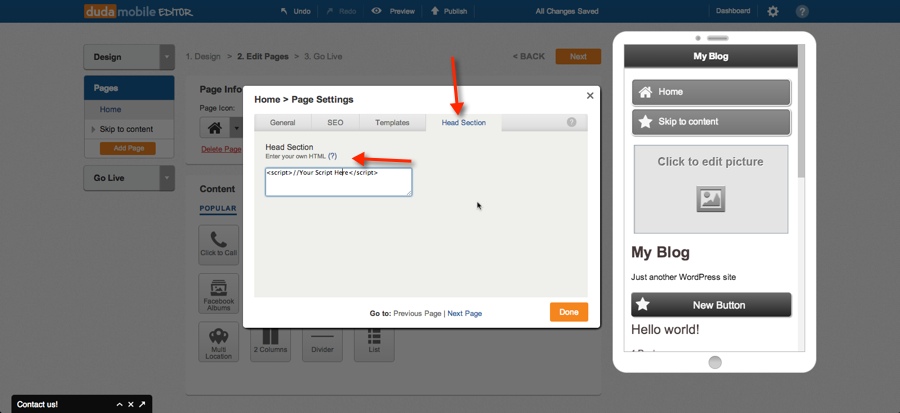Open the Pages panel header
This screenshot has width=900, height=413.
click(x=129, y=88)
